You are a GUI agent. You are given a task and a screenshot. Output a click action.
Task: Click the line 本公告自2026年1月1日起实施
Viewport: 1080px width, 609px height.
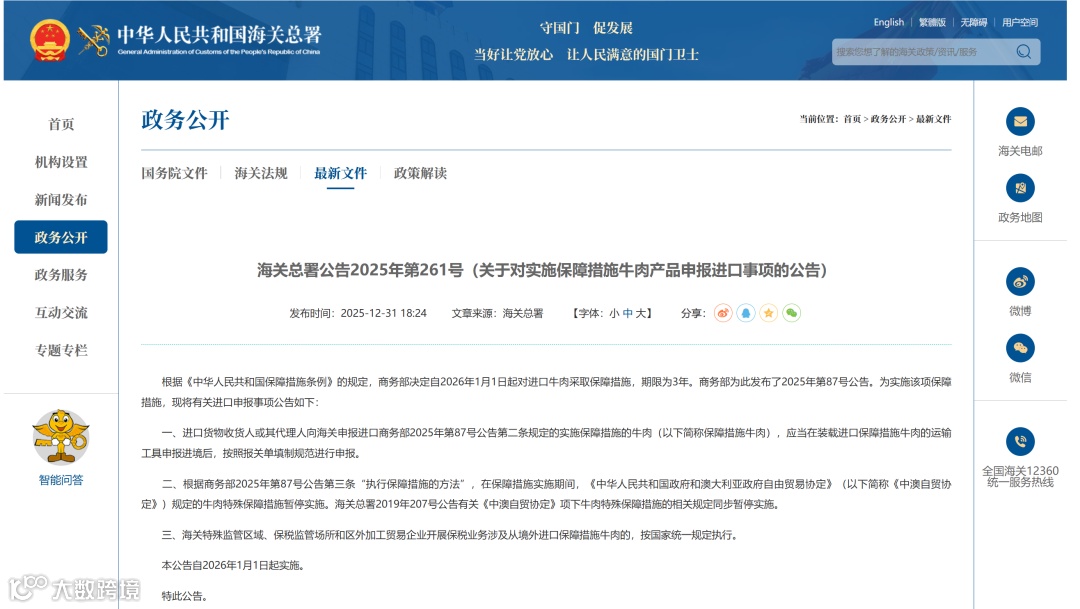(233, 565)
